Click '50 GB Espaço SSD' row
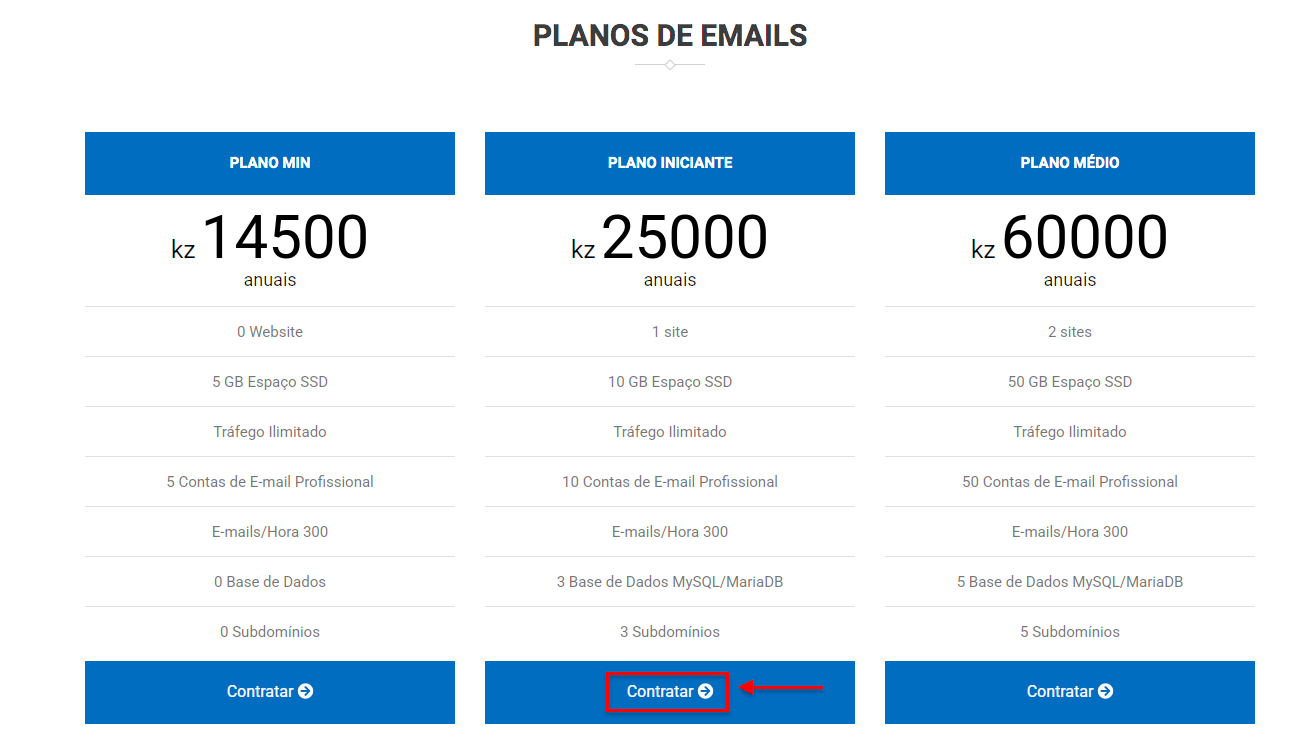 1070,382
